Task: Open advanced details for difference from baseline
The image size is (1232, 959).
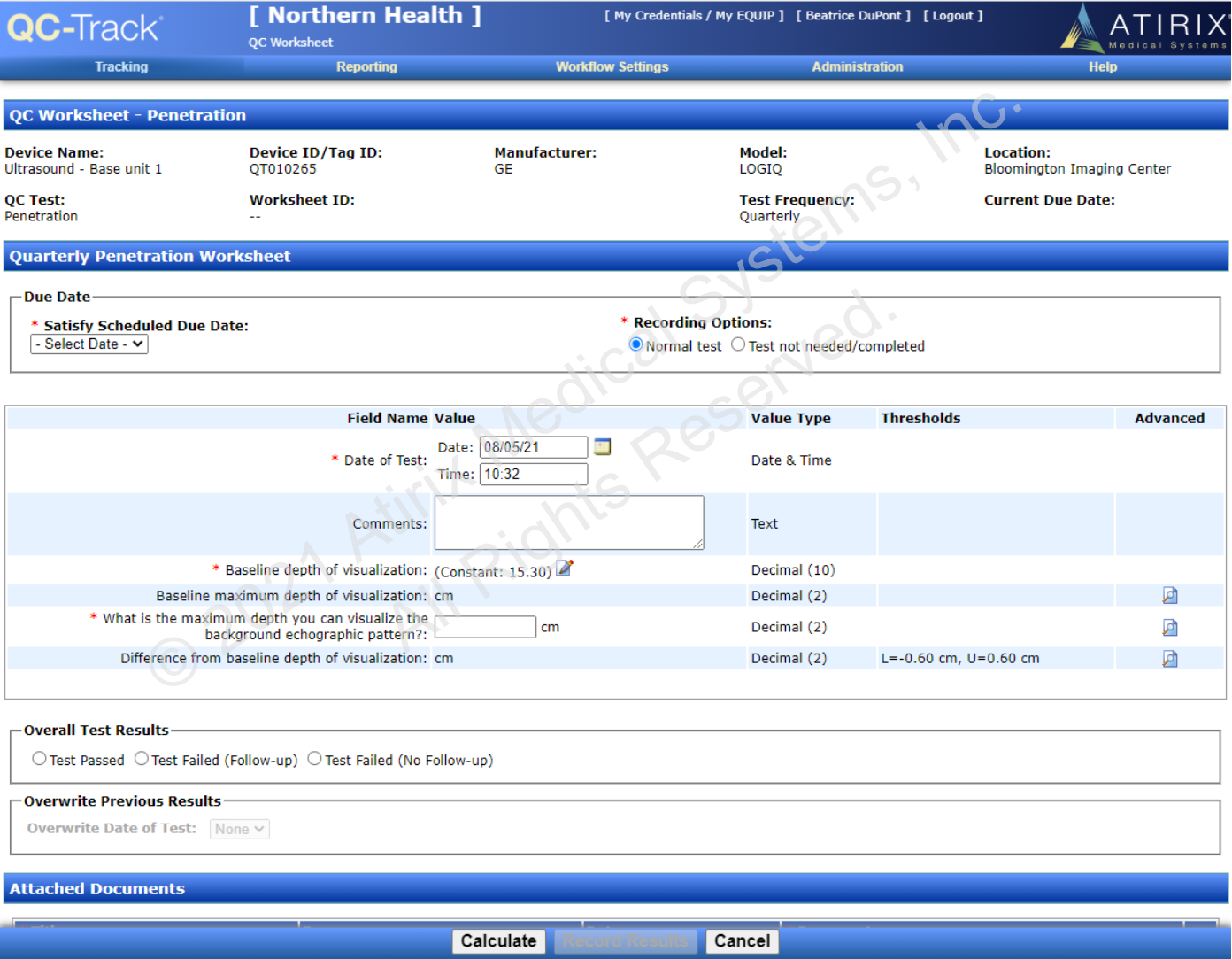Action: click(x=1169, y=659)
